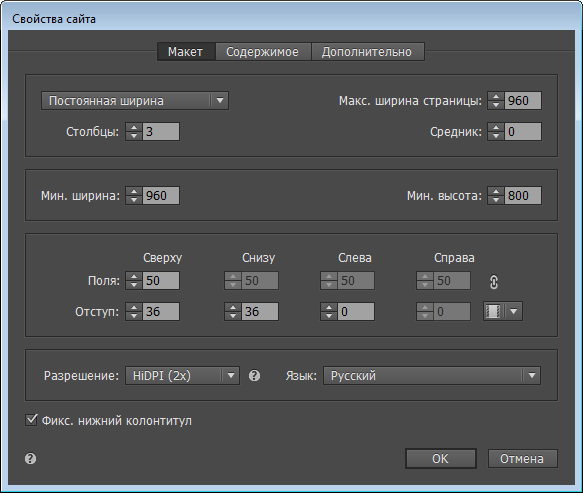Increase Отступ Слева with up arrow
583x493 pixels.
click(329, 307)
